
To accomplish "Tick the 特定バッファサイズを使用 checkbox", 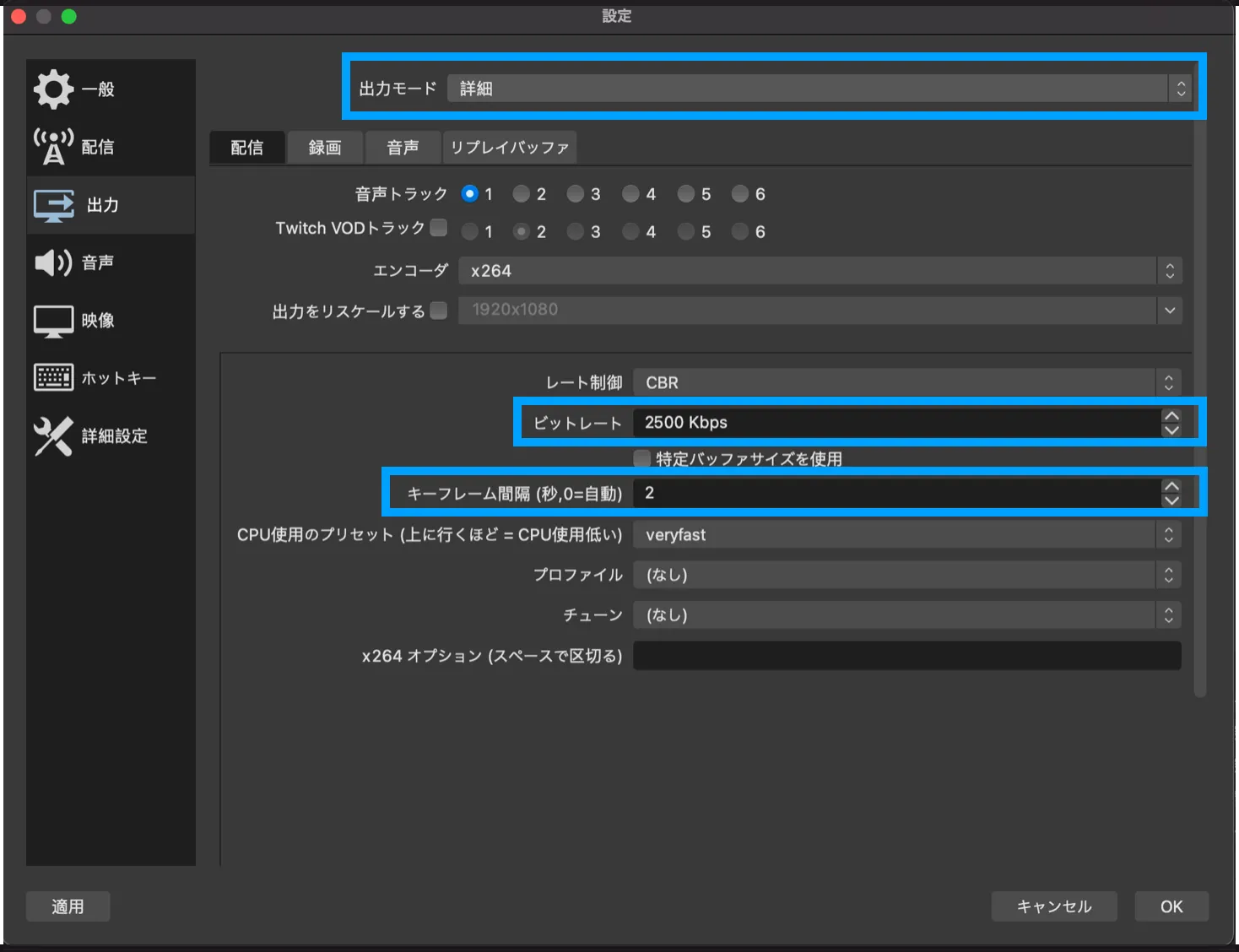I will [642, 458].
